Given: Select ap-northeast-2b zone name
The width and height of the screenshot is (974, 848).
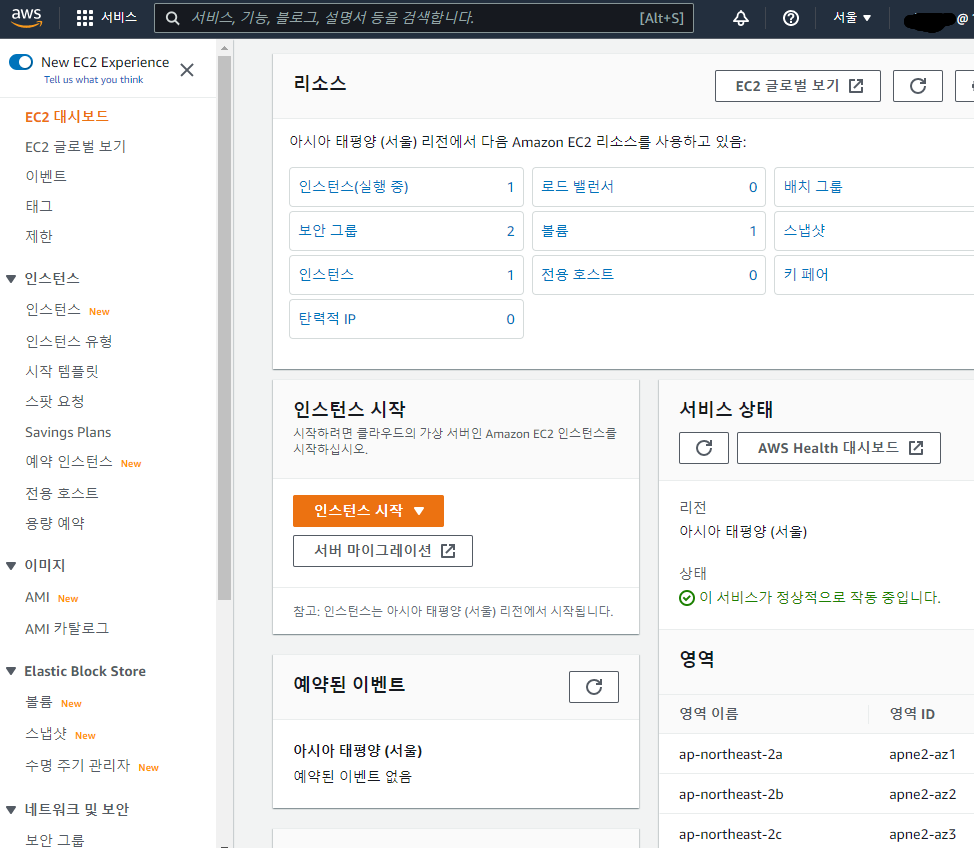Looking at the screenshot, I should 731,795.
